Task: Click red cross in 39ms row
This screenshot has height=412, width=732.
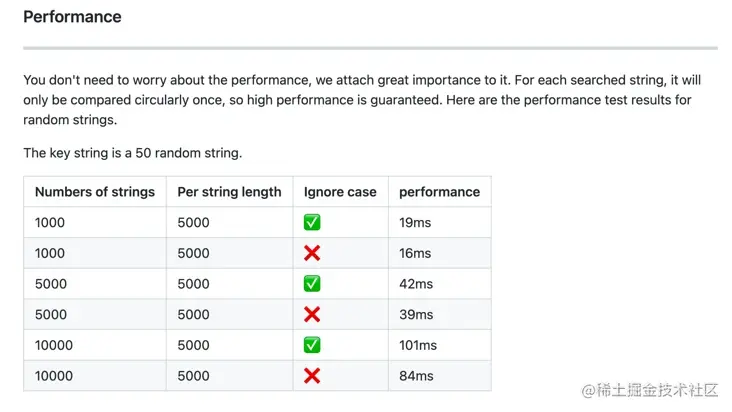Action: coord(312,314)
